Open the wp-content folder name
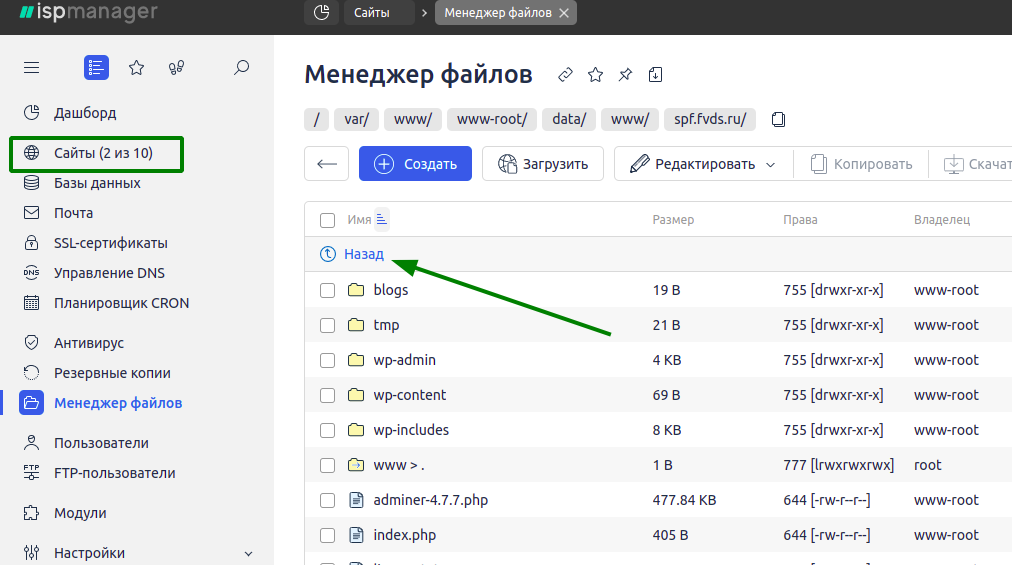The height and width of the screenshot is (565, 1012). coord(410,395)
